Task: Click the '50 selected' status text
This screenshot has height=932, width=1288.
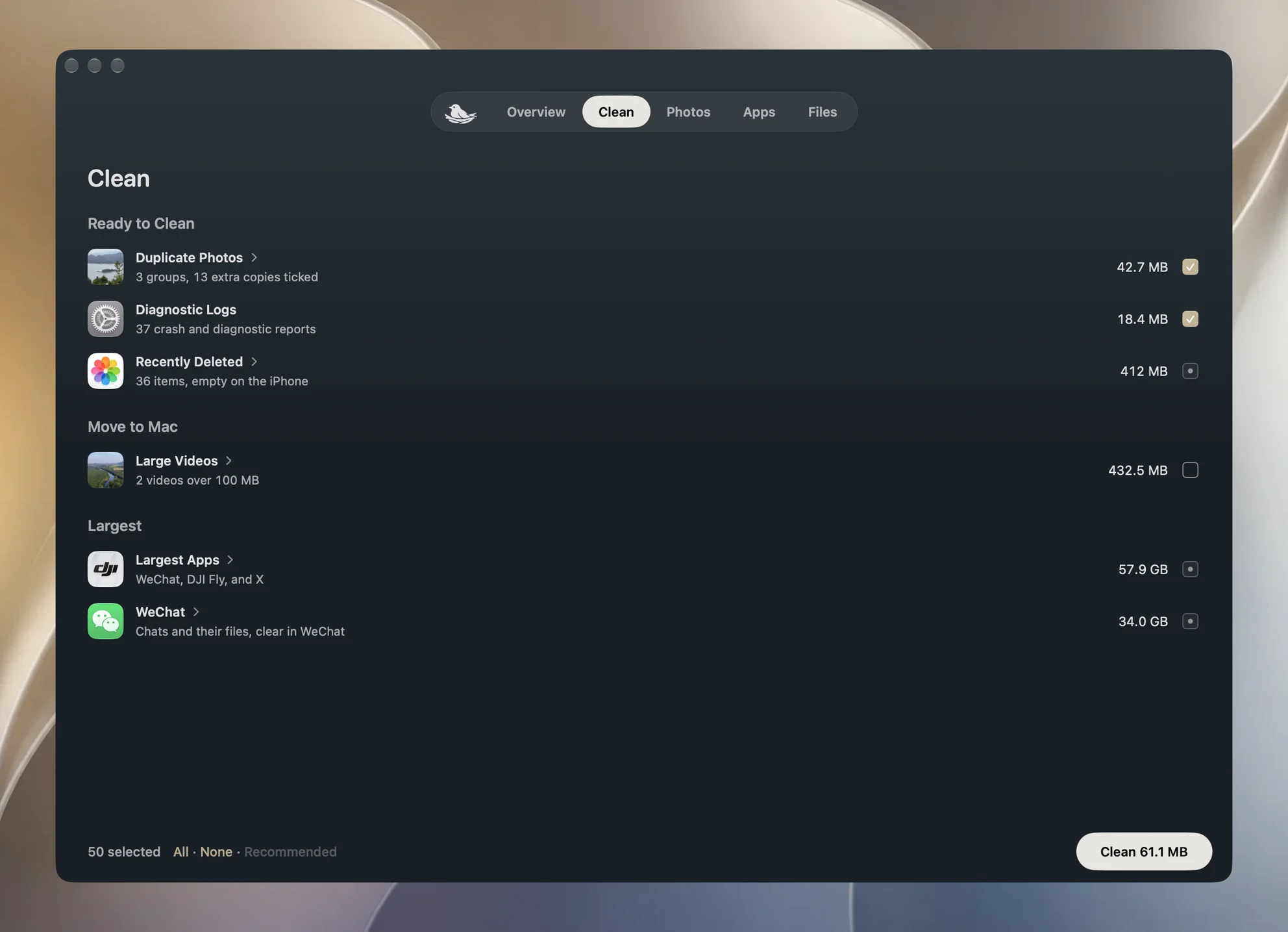Action: point(124,851)
